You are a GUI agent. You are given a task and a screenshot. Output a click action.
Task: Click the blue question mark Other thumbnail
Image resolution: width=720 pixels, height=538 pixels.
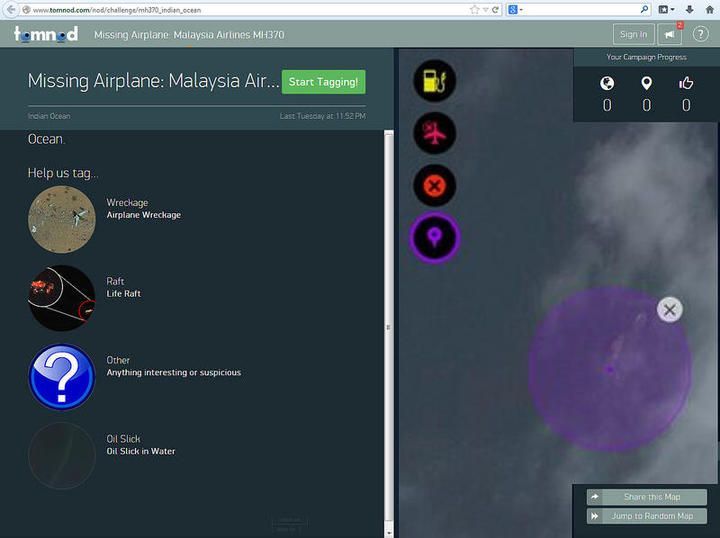pos(62,377)
